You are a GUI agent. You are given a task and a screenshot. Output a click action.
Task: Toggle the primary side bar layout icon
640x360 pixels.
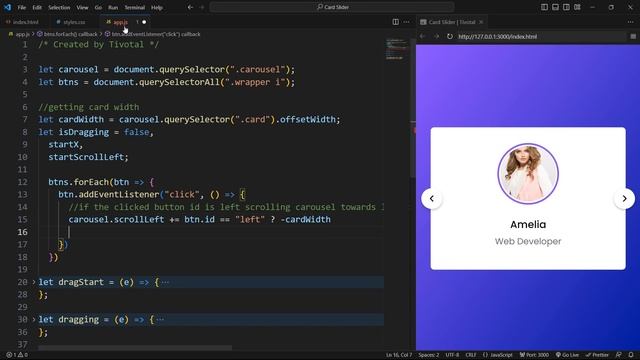[x=544, y=7]
